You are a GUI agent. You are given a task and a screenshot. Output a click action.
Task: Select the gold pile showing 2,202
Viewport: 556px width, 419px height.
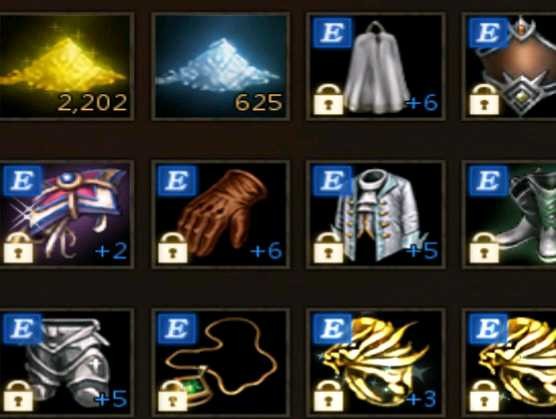pyautogui.click(x=66, y=67)
